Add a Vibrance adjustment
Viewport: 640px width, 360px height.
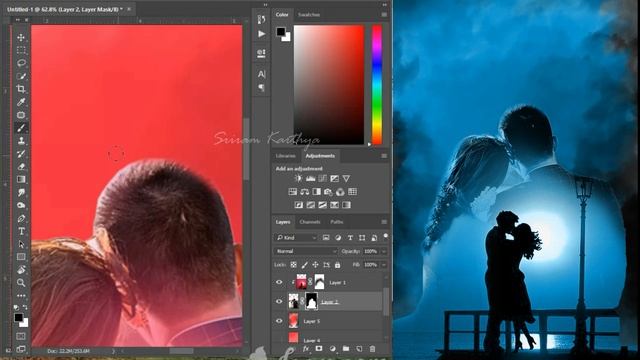[x=346, y=178]
